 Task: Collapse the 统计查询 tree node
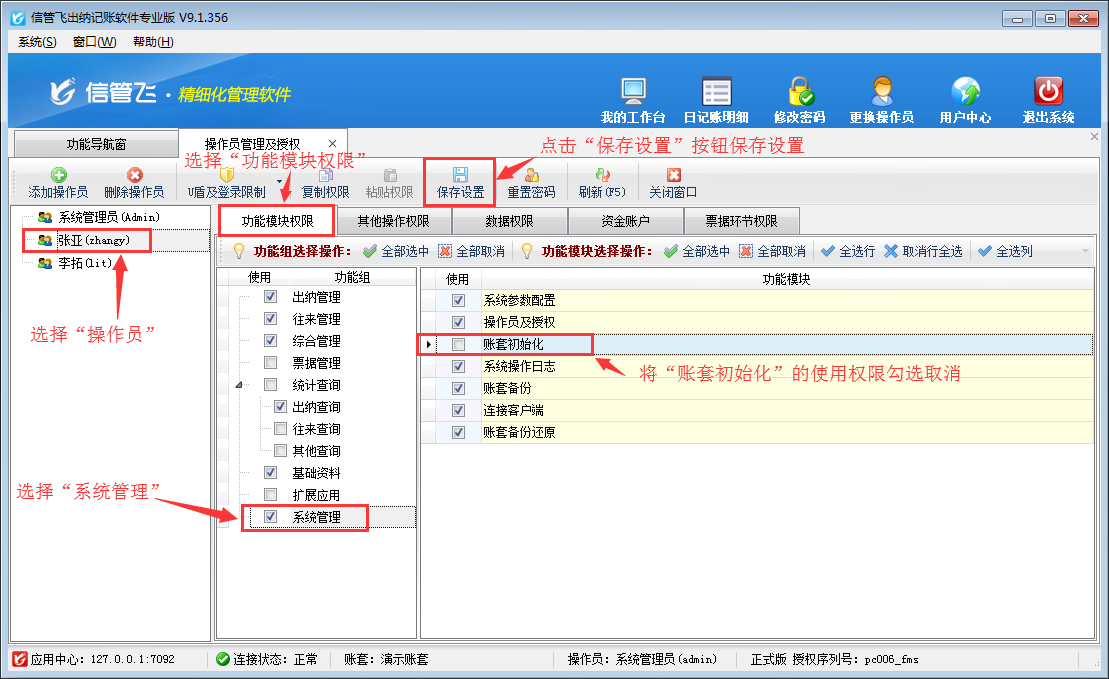(x=238, y=385)
